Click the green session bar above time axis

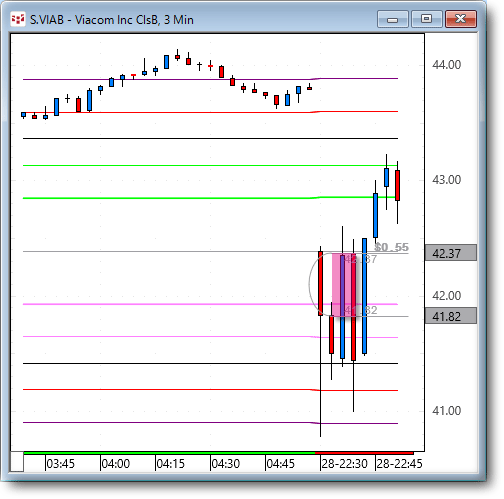point(169,453)
